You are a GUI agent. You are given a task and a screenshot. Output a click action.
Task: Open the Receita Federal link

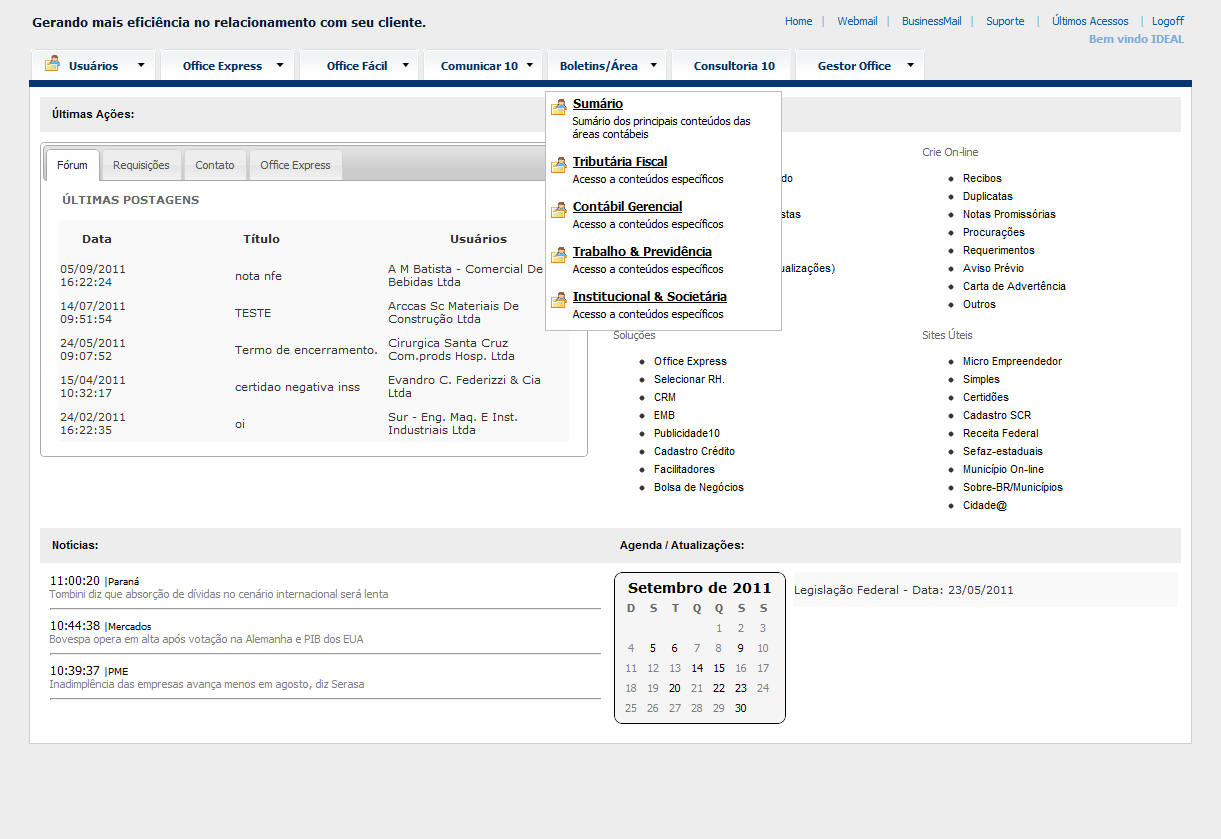[1000, 433]
